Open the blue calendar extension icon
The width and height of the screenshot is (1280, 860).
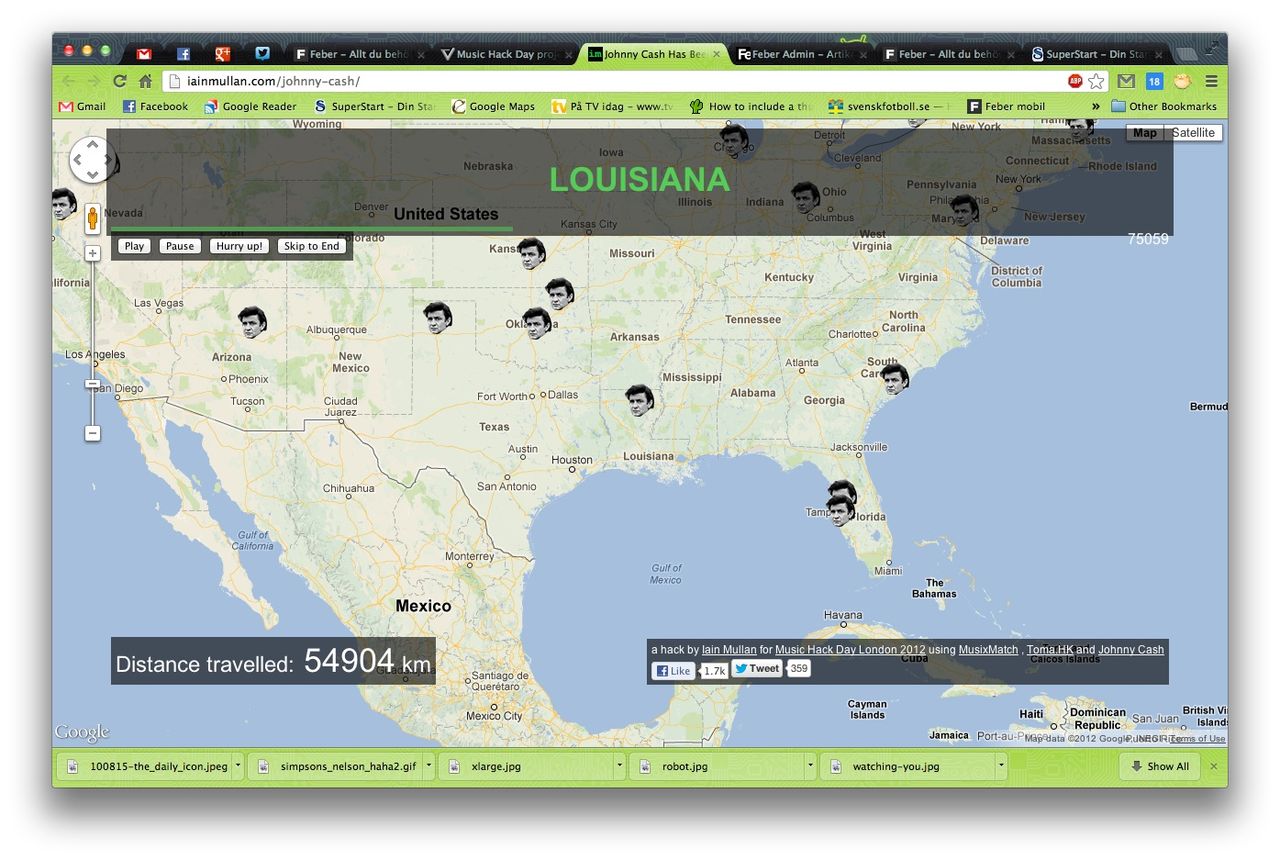click(1154, 81)
